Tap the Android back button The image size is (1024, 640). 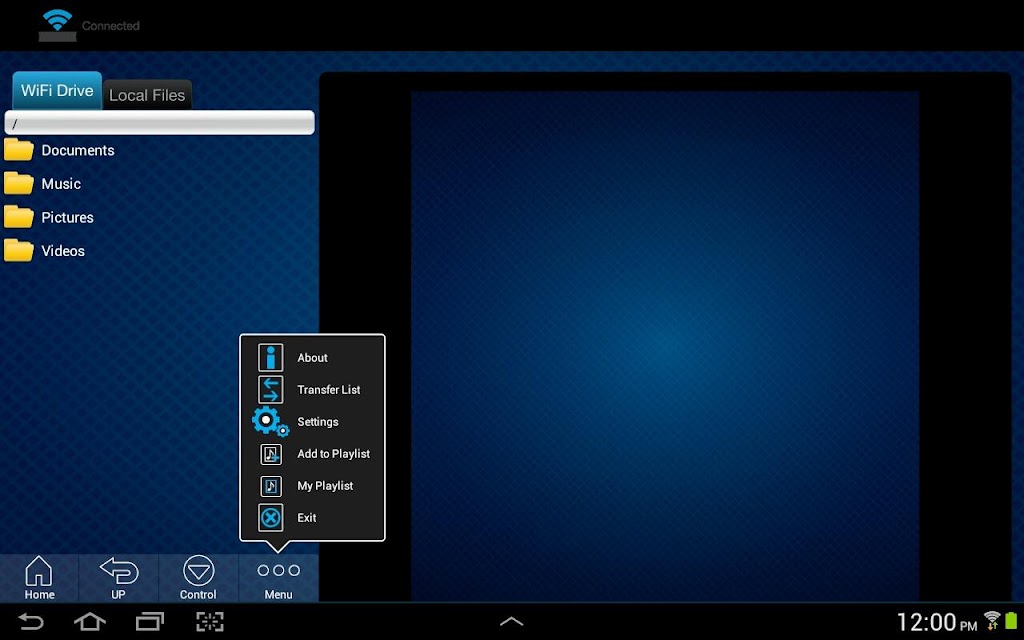coord(30,621)
